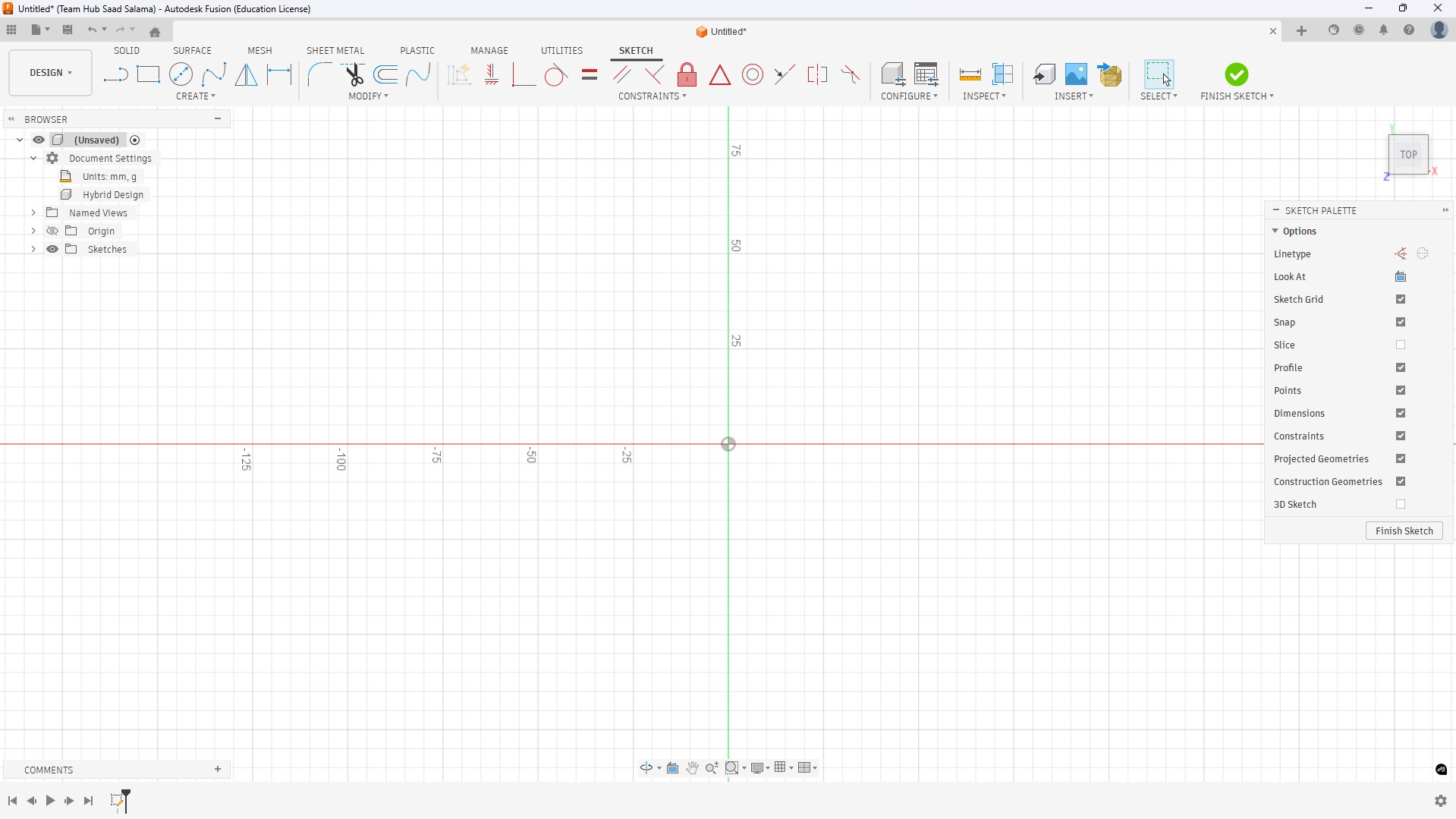Switch to the SURFACE tab
Screen dimensions: 1456x819
tap(192, 51)
